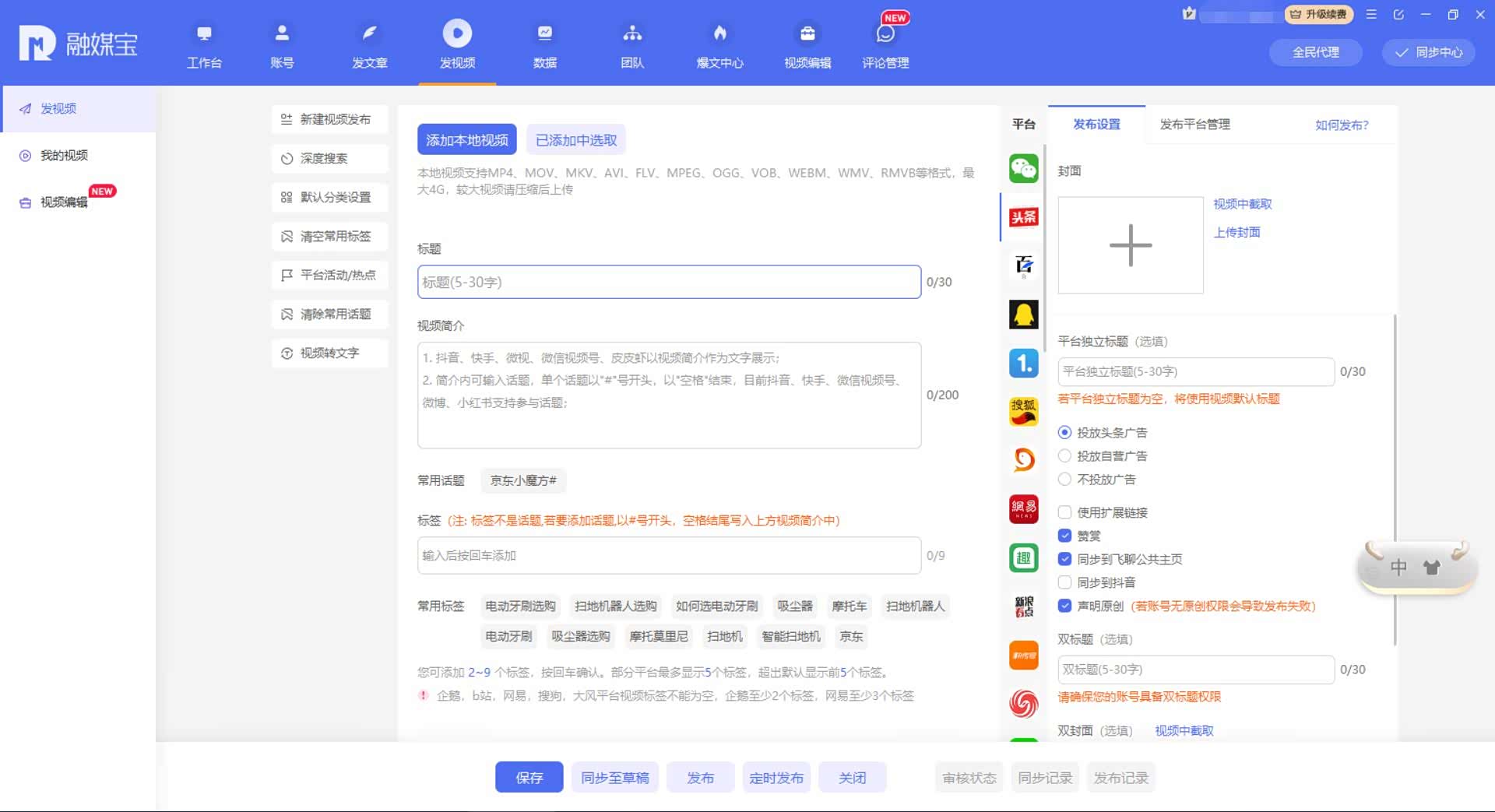Toggle the 使用扩展链接 checkbox
Image resolution: width=1495 pixels, height=812 pixels.
point(1064,512)
